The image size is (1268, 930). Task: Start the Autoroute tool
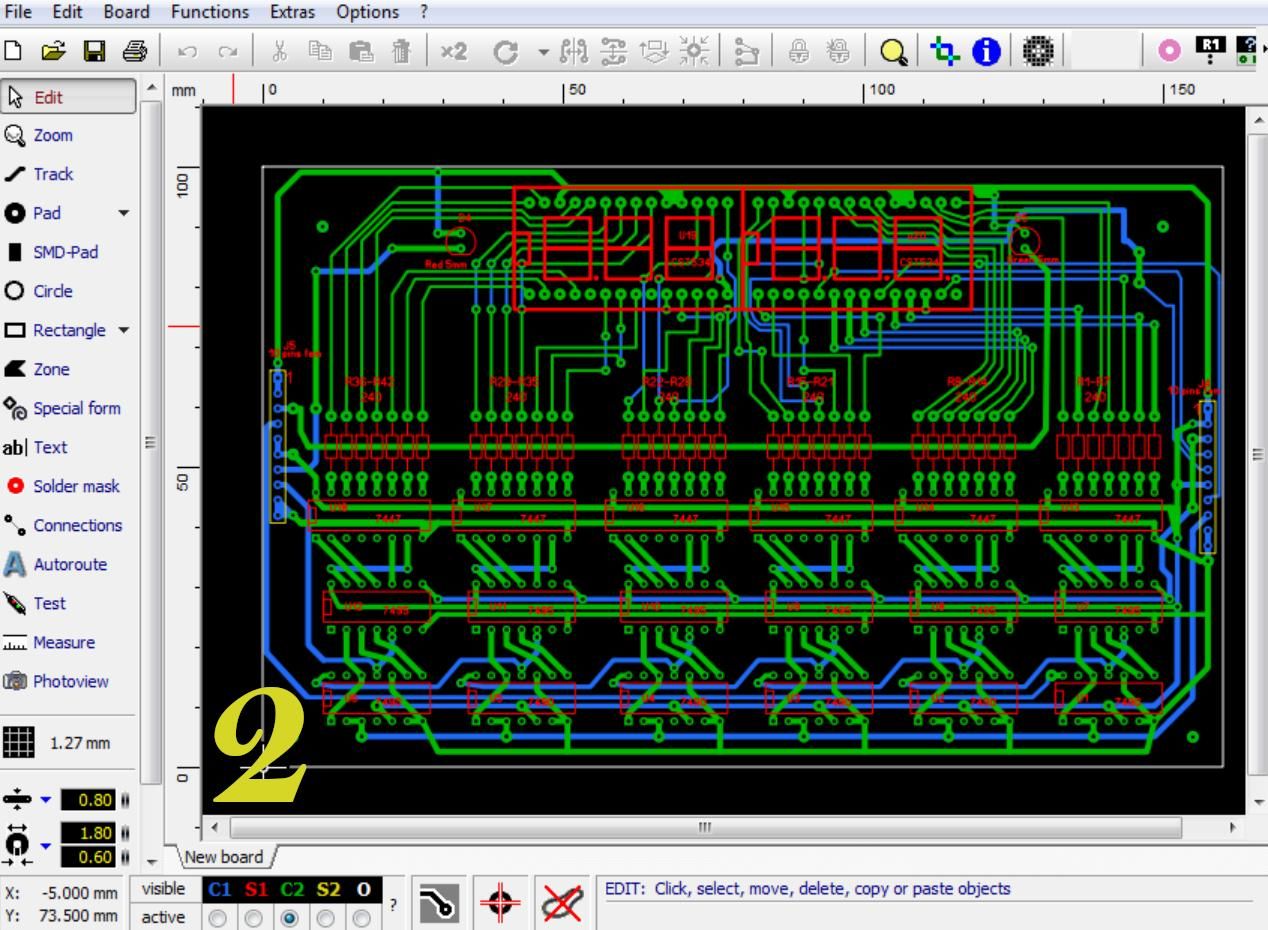coord(69,564)
